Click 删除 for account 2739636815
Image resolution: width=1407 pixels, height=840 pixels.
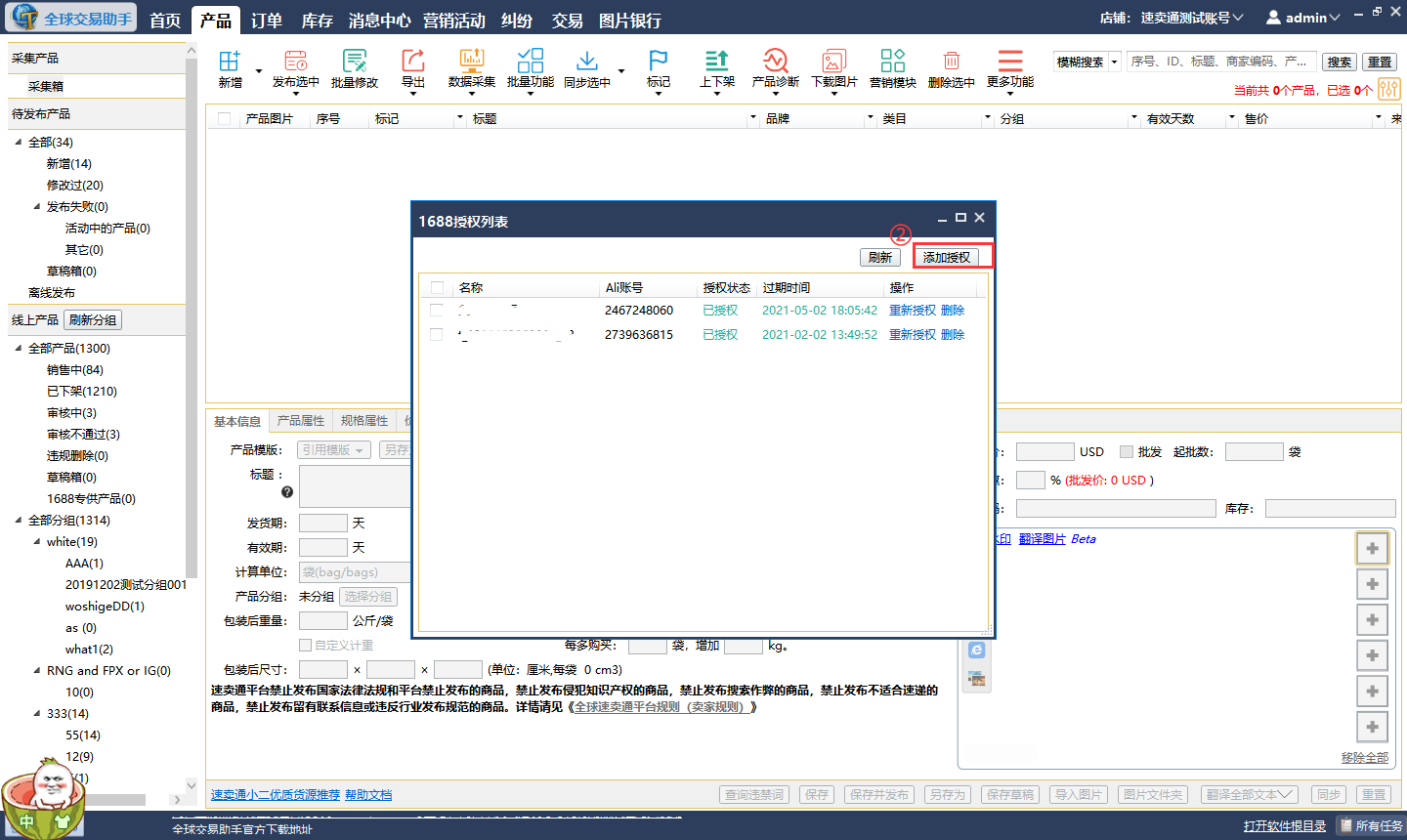click(953, 334)
